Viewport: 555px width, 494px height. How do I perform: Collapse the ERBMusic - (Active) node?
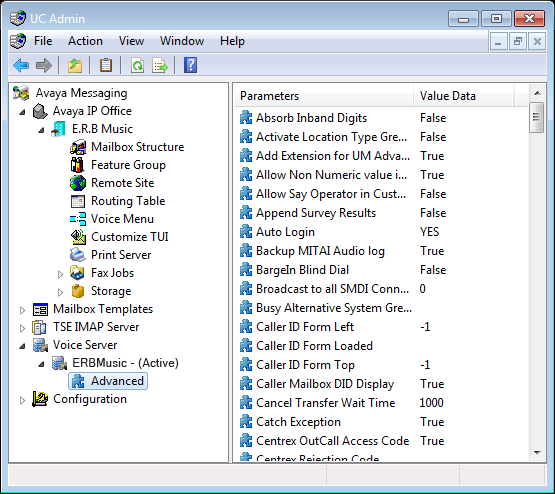[x=41, y=364]
